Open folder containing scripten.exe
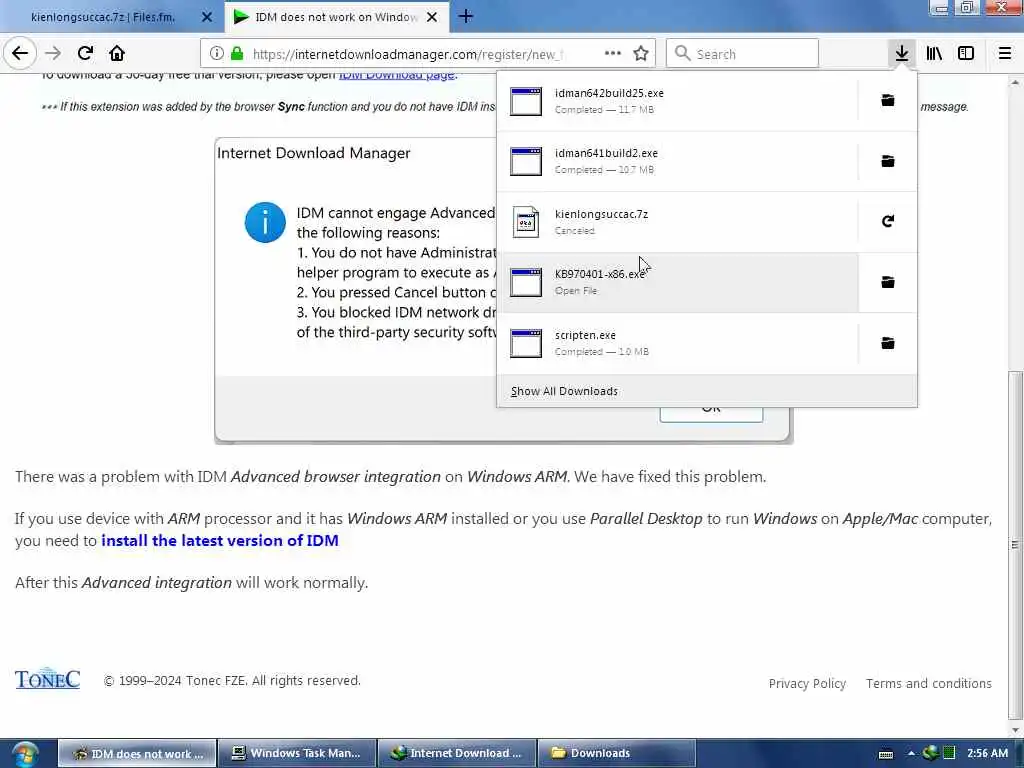Viewport: 1024px width, 768px height. point(888,343)
